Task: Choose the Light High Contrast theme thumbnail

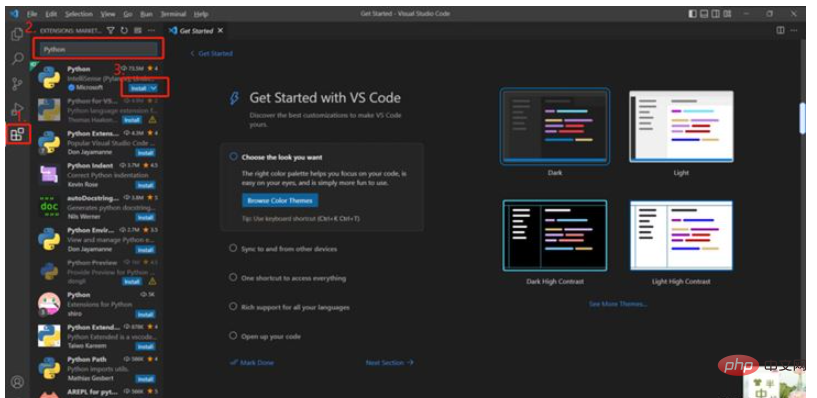Action: click(681, 235)
